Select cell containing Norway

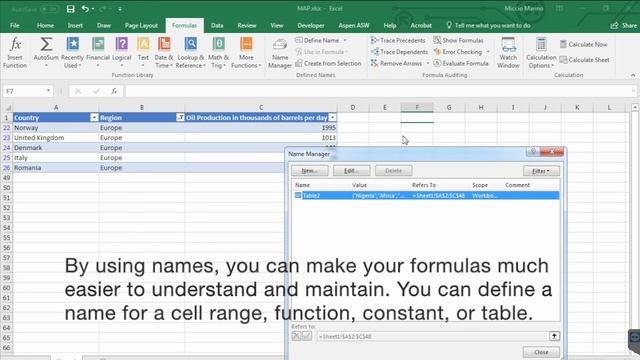[x=56, y=128]
